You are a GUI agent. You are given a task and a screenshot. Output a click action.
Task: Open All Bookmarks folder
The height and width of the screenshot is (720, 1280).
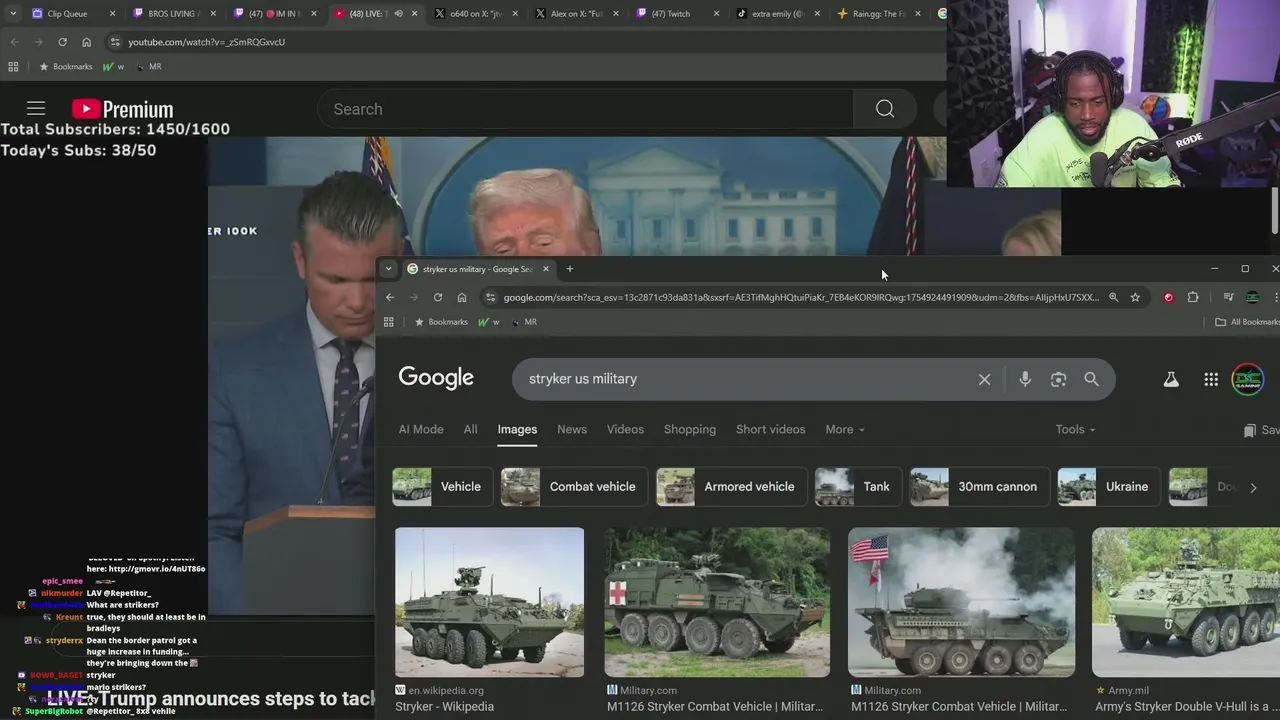click(x=1246, y=322)
